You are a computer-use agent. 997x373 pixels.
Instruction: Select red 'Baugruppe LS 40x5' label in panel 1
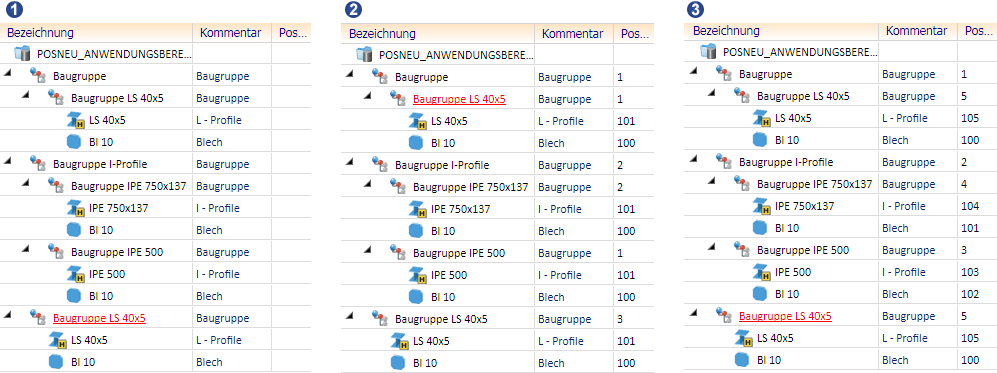tap(99, 318)
